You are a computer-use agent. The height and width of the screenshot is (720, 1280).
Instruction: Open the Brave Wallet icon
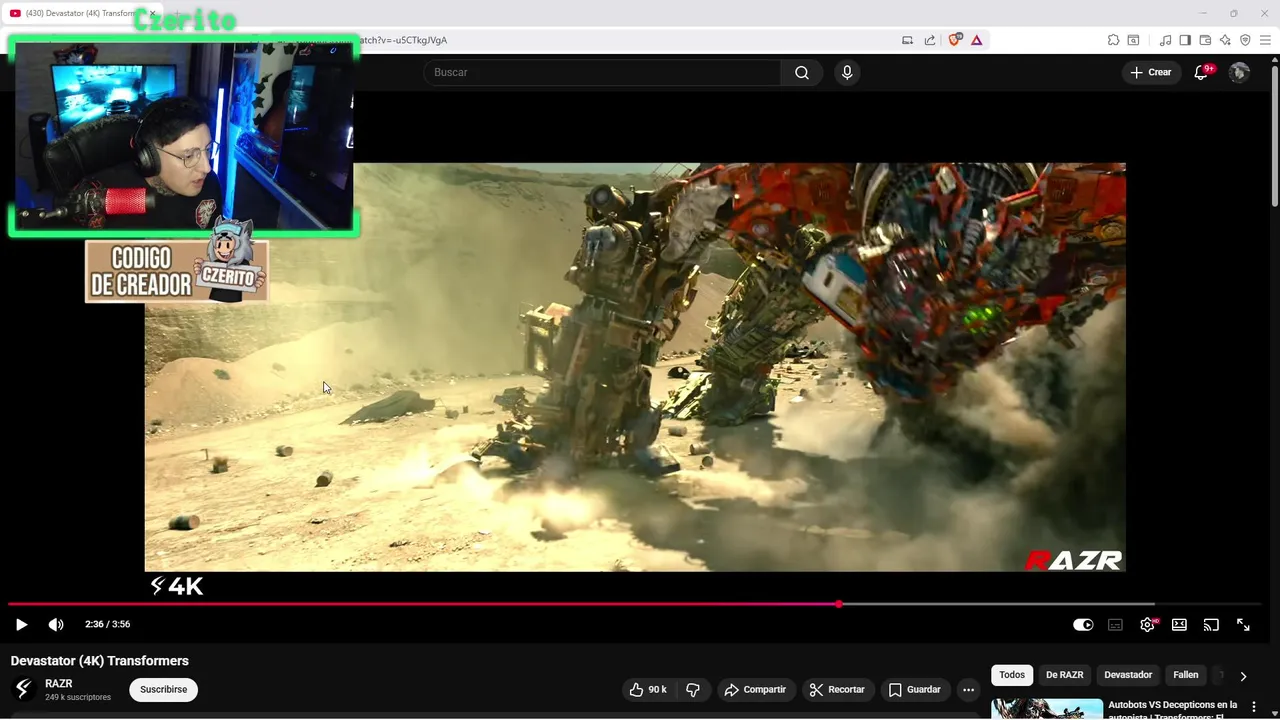click(1205, 40)
